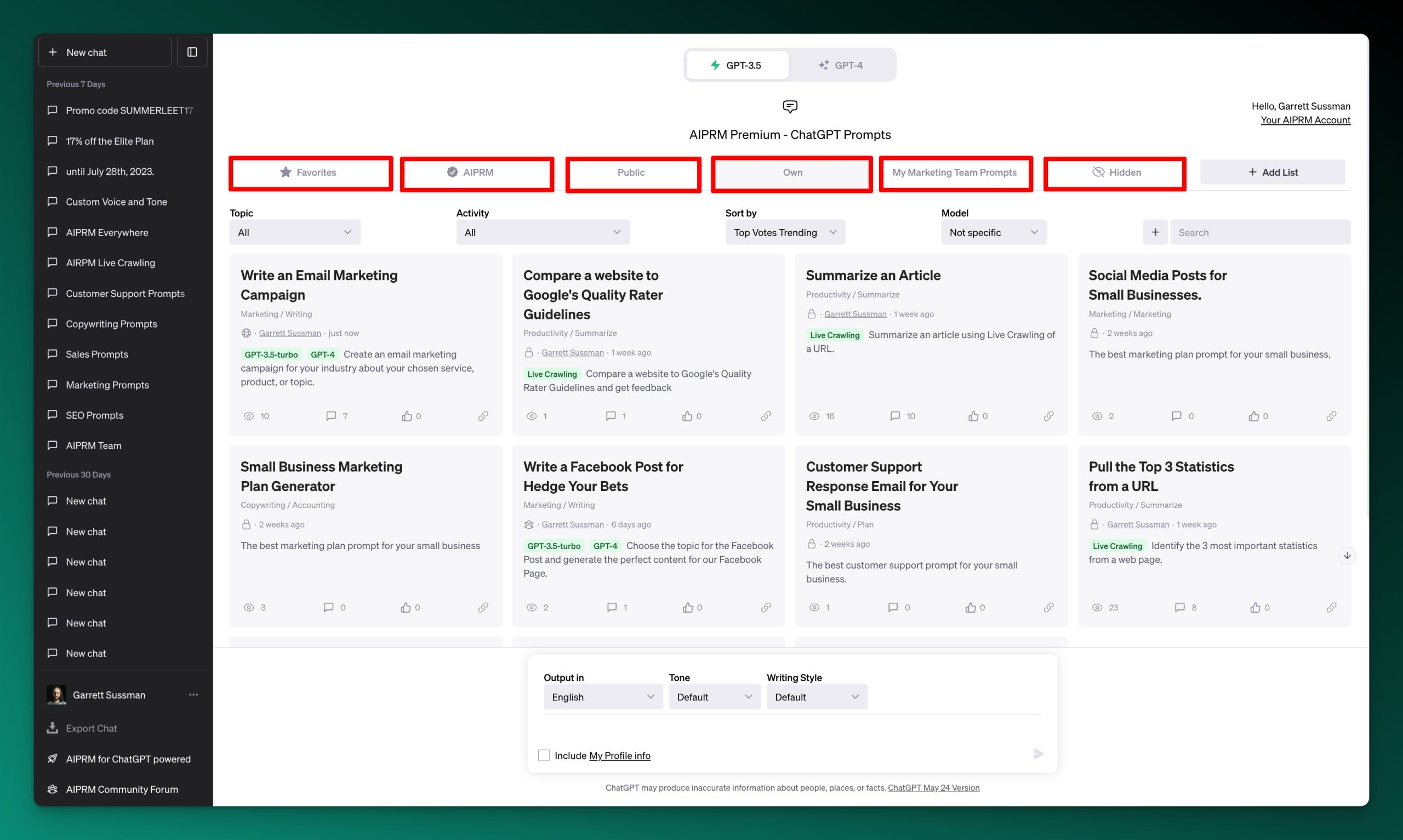This screenshot has width=1403, height=840.
Task: Click the scroll-down arrow button on right edge
Action: click(x=1347, y=555)
